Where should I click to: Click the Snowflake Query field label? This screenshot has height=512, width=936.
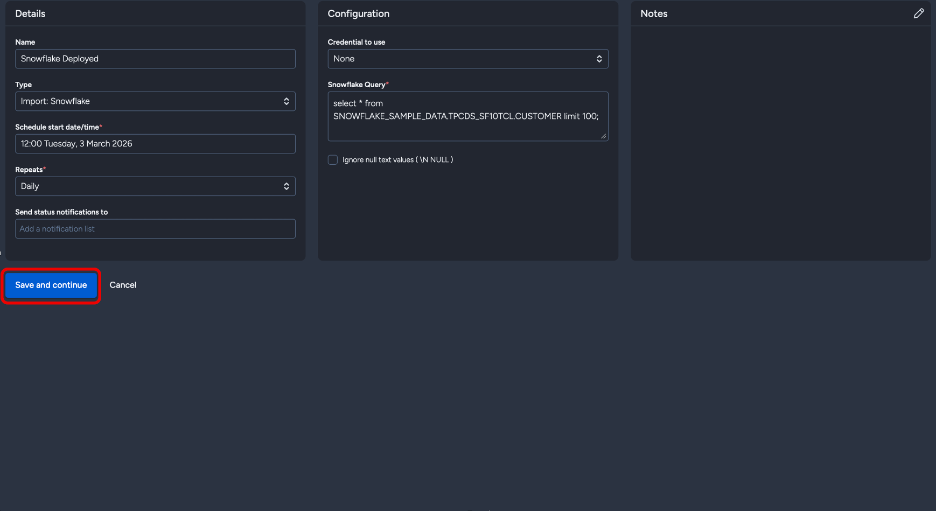tap(356, 84)
